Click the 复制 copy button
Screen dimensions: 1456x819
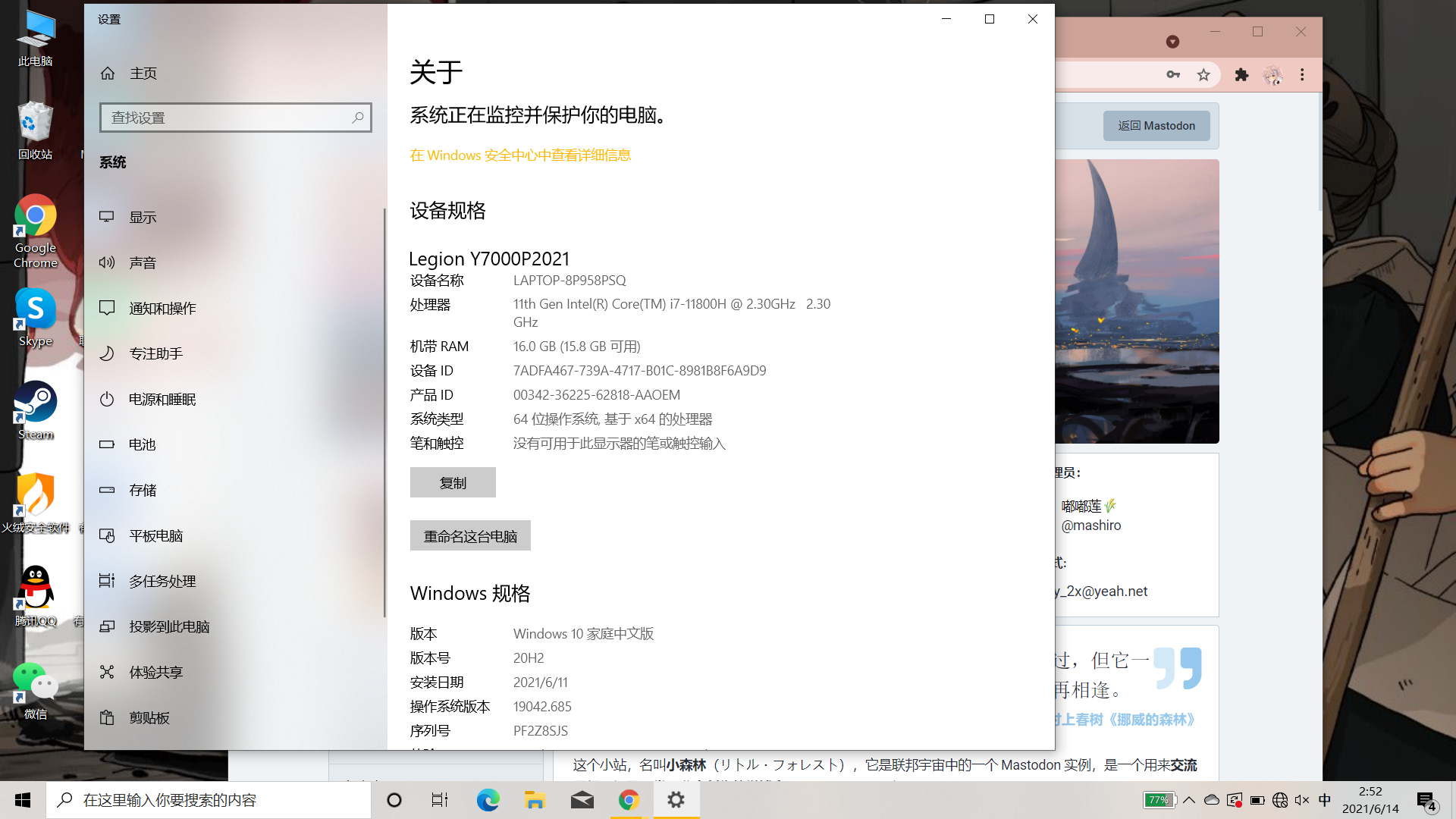click(x=453, y=483)
